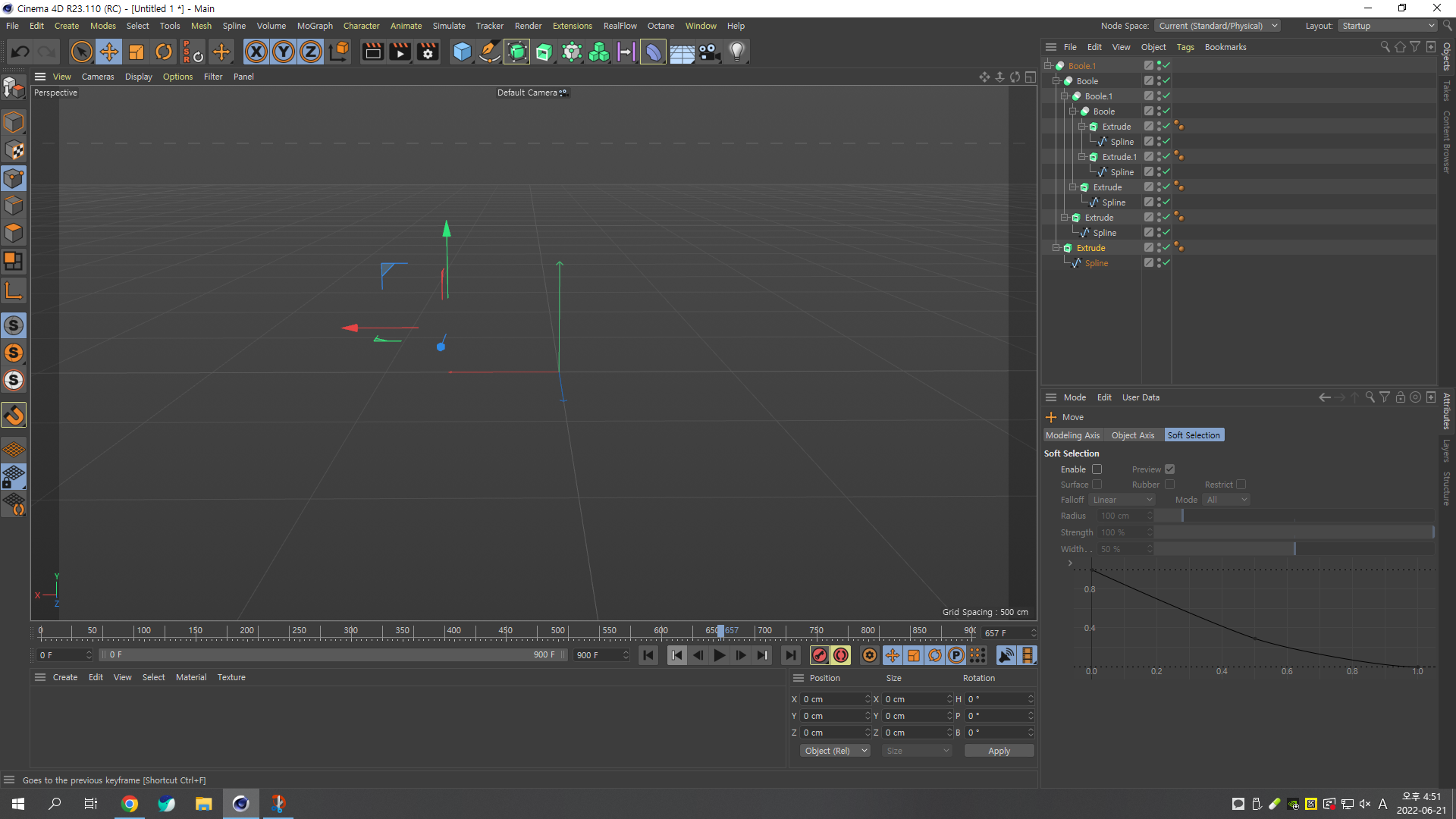
Task: Open Chrome from the taskbar
Action: coord(130,804)
